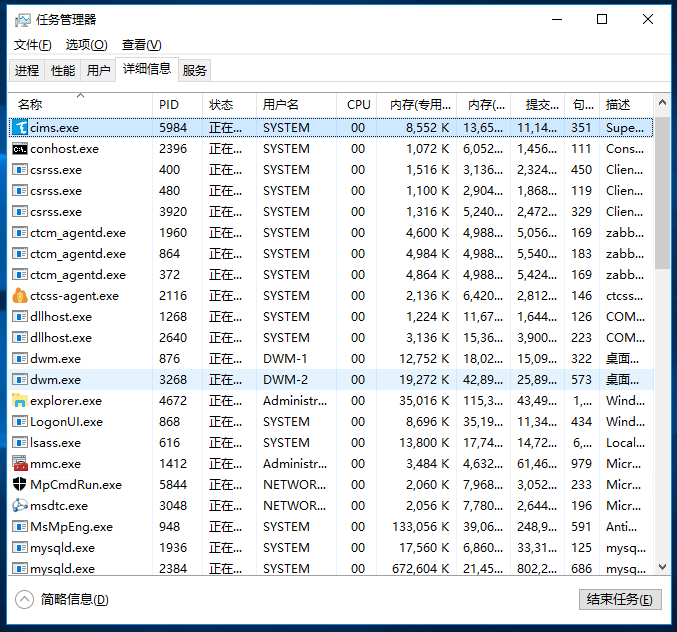Click icon of ctcm_agentd.exe PID 864
Screen dimensions: 677x632
pyautogui.click(x=20, y=253)
